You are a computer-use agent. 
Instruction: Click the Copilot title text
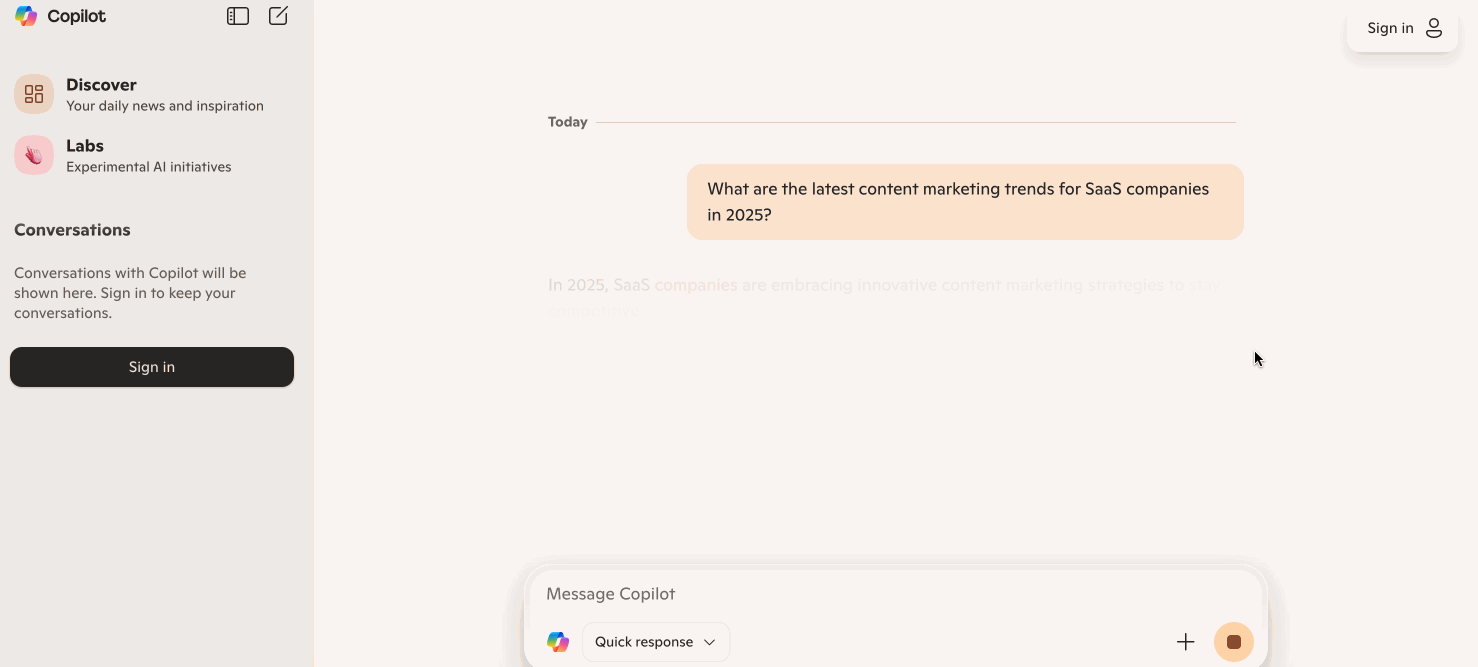(76, 16)
